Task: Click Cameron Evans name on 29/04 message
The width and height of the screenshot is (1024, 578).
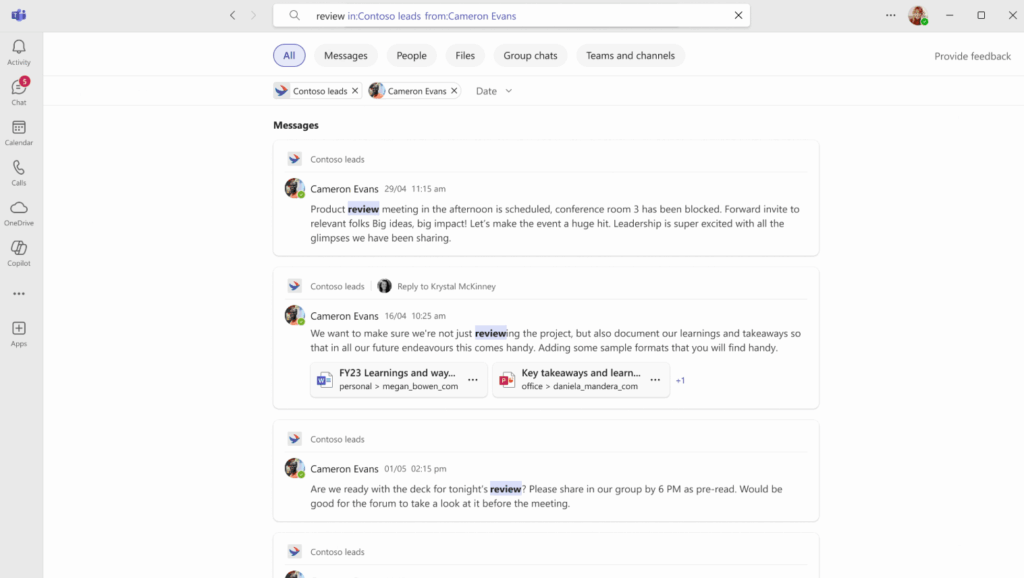Action: tap(344, 189)
